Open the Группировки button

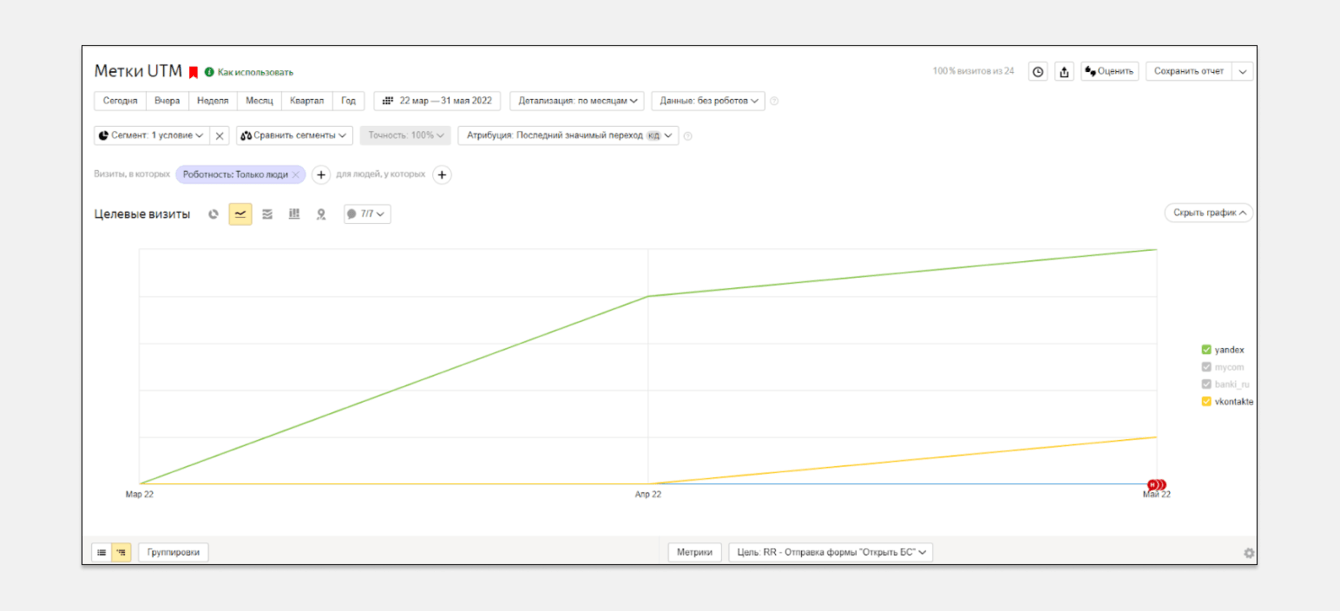point(173,552)
